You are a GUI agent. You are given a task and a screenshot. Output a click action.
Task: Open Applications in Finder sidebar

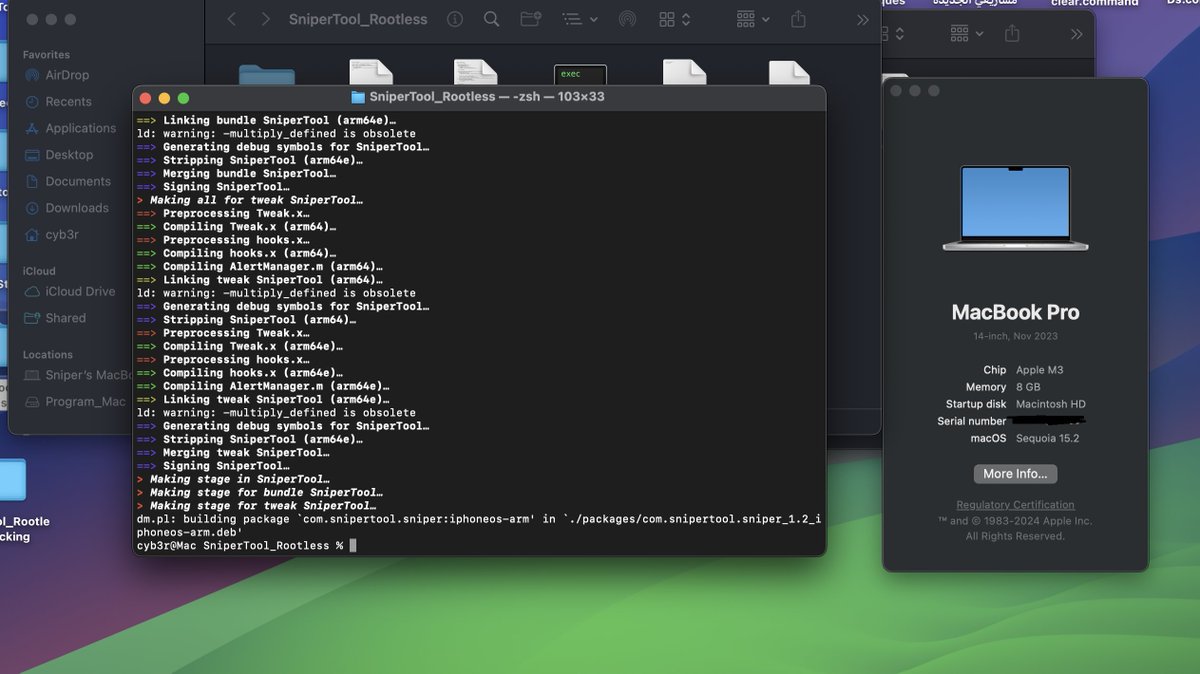80,128
